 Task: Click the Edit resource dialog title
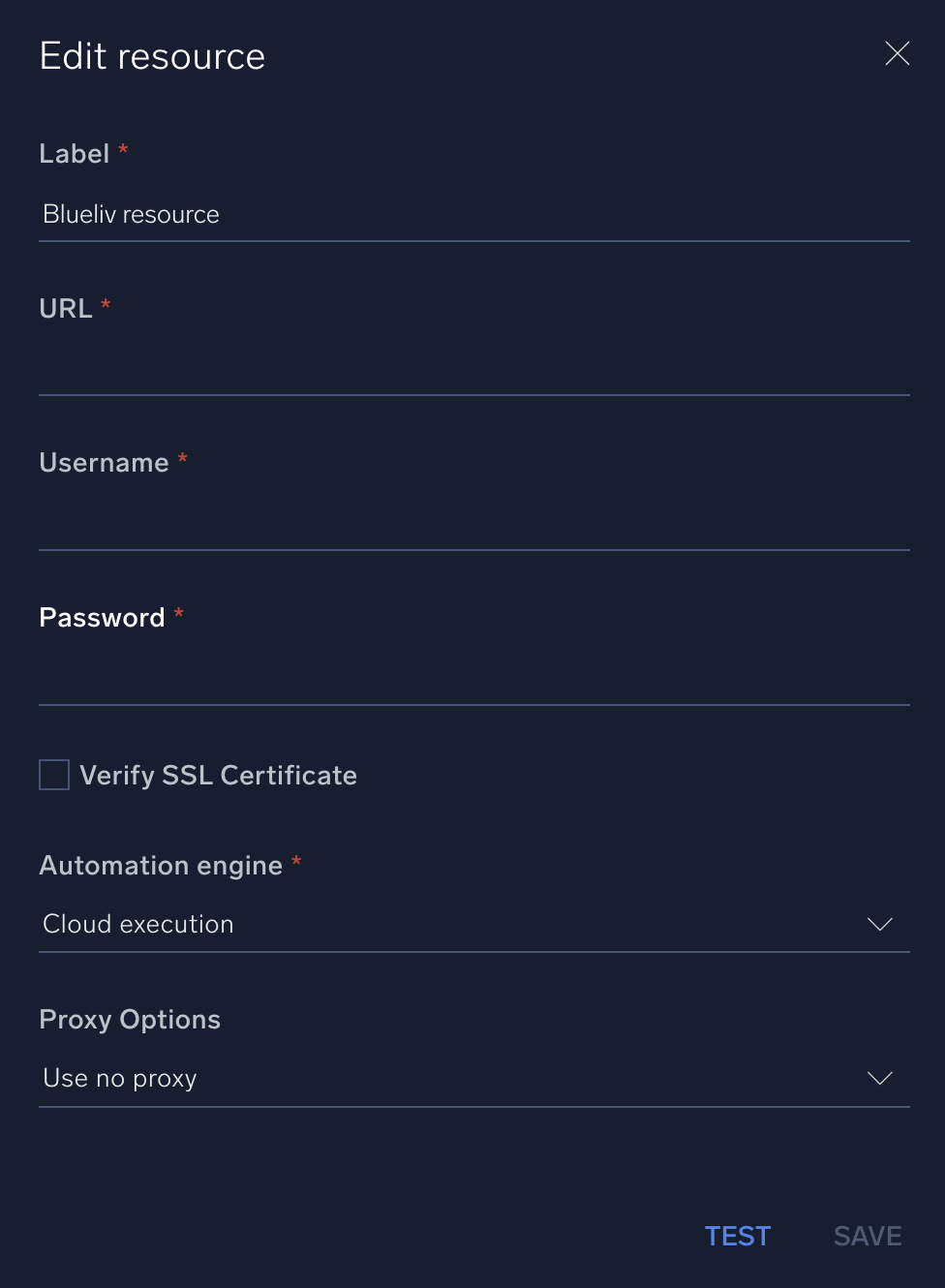[x=151, y=55]
